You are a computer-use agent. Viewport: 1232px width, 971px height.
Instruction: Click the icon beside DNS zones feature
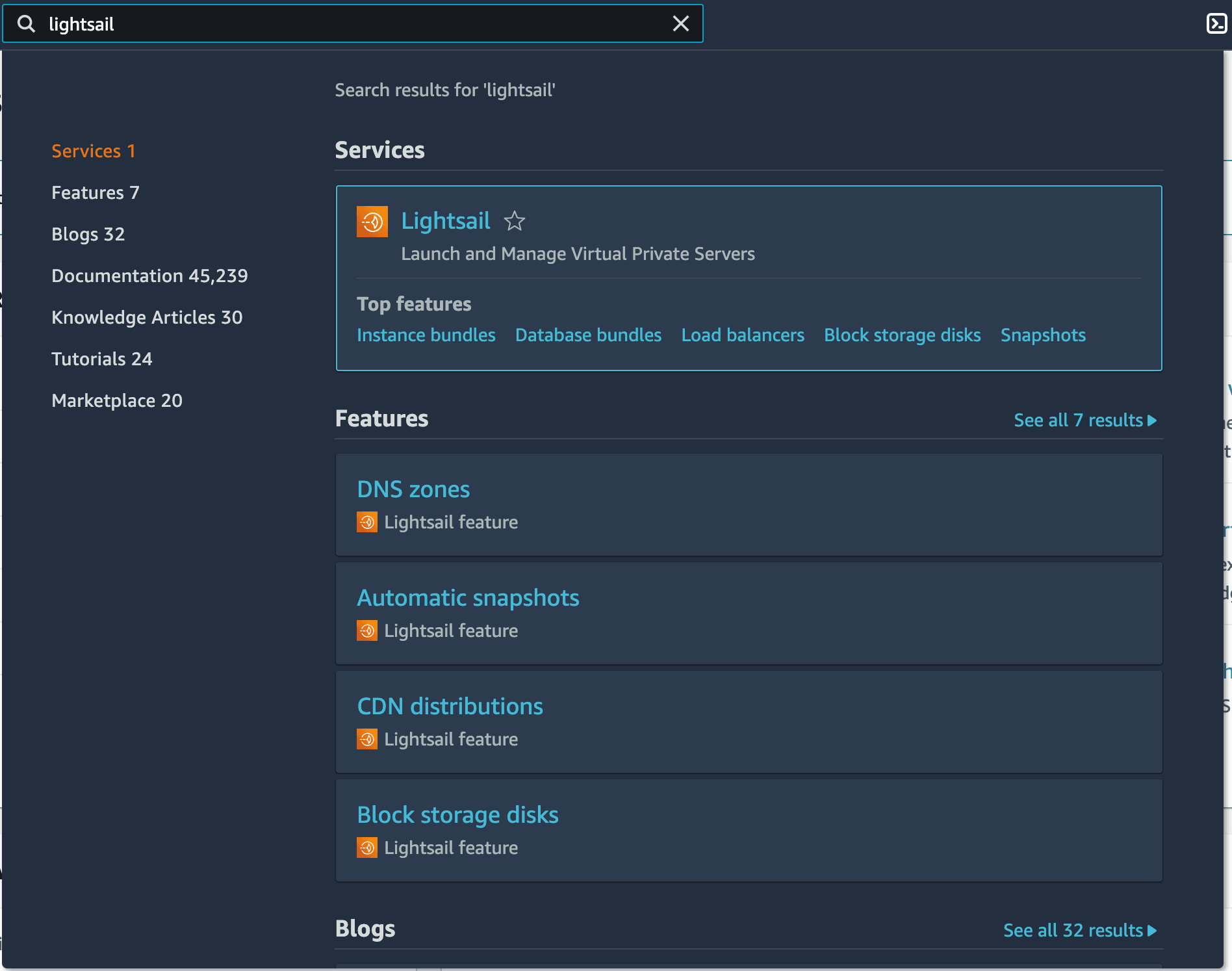(x=367, y=522)
